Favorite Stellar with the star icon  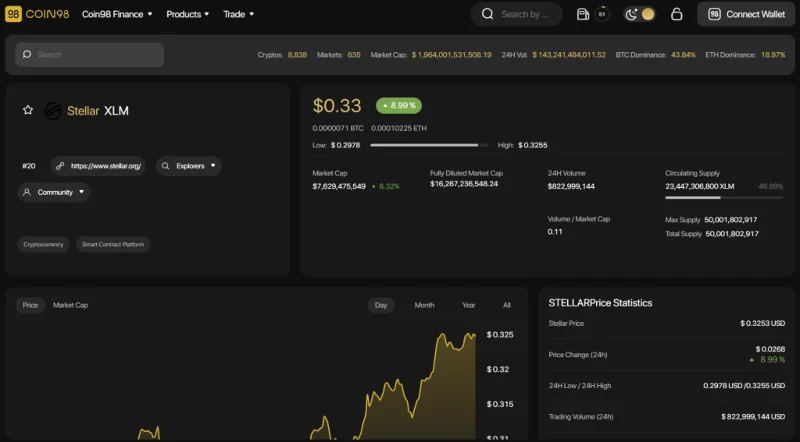tap(28, 110)
